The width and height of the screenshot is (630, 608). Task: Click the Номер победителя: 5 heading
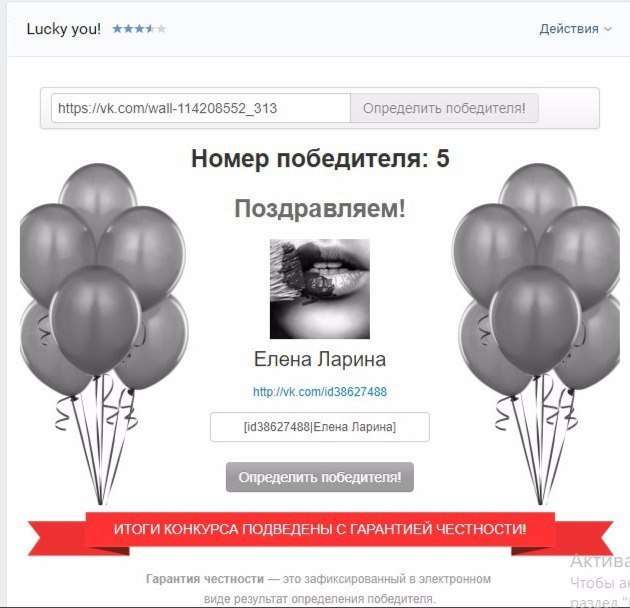[320, 158]
